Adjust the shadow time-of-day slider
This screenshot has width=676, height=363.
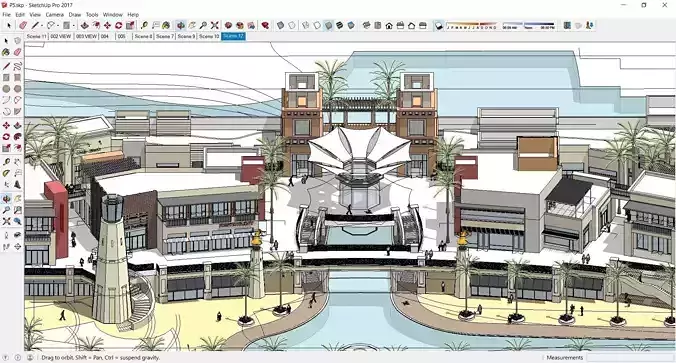click(x=529, y=26)
